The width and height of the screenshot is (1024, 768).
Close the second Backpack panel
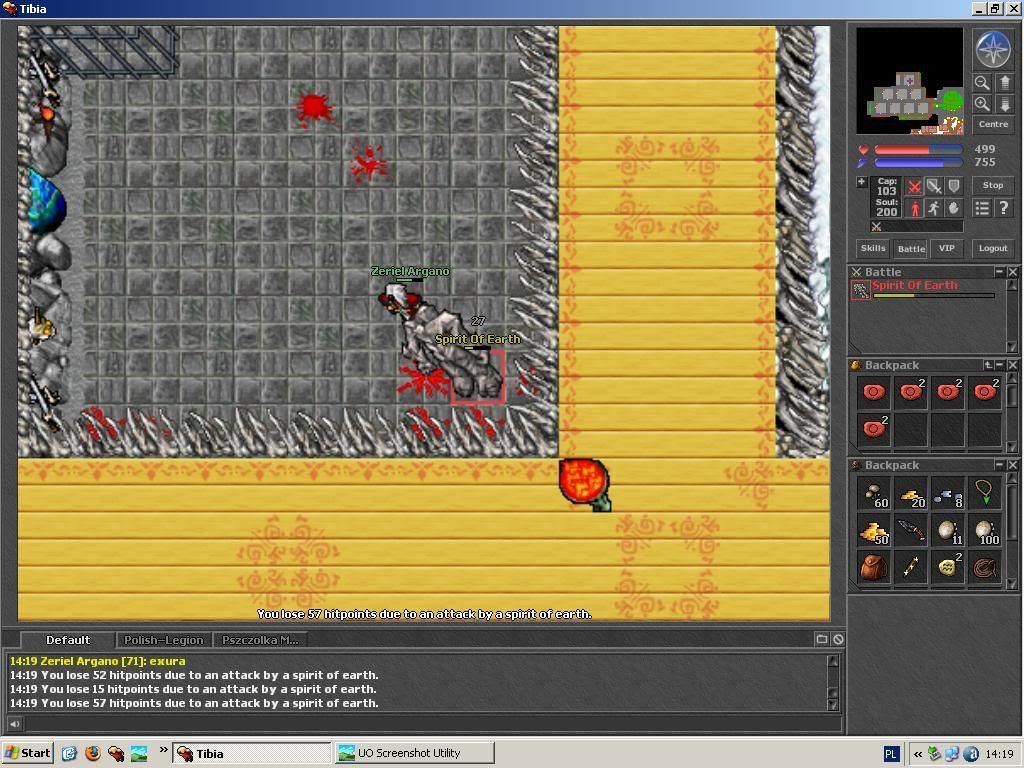[x=1012, y=465]
